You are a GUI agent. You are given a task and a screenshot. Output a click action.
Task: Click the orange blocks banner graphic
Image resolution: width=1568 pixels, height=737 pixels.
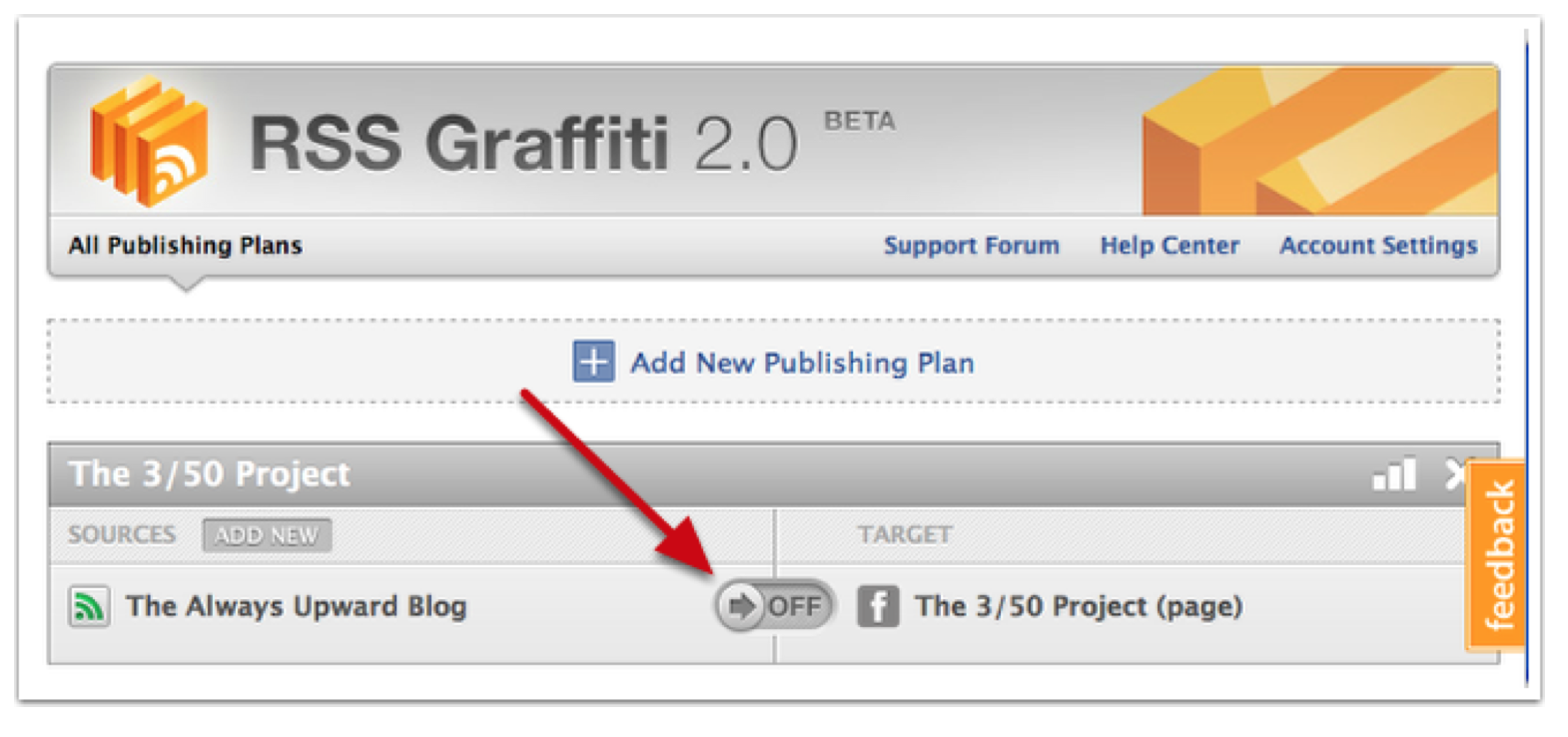(x=1319, y=141)
